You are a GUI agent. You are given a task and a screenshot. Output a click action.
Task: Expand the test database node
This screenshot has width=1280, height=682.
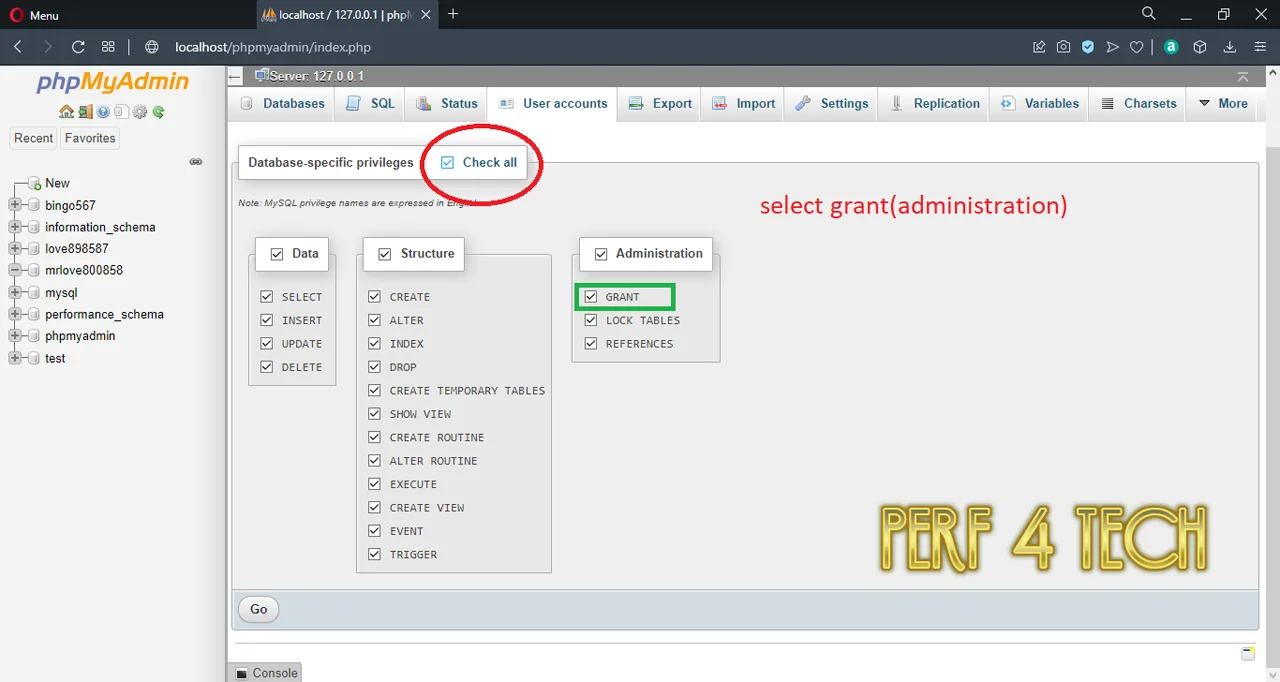point(15,358)
